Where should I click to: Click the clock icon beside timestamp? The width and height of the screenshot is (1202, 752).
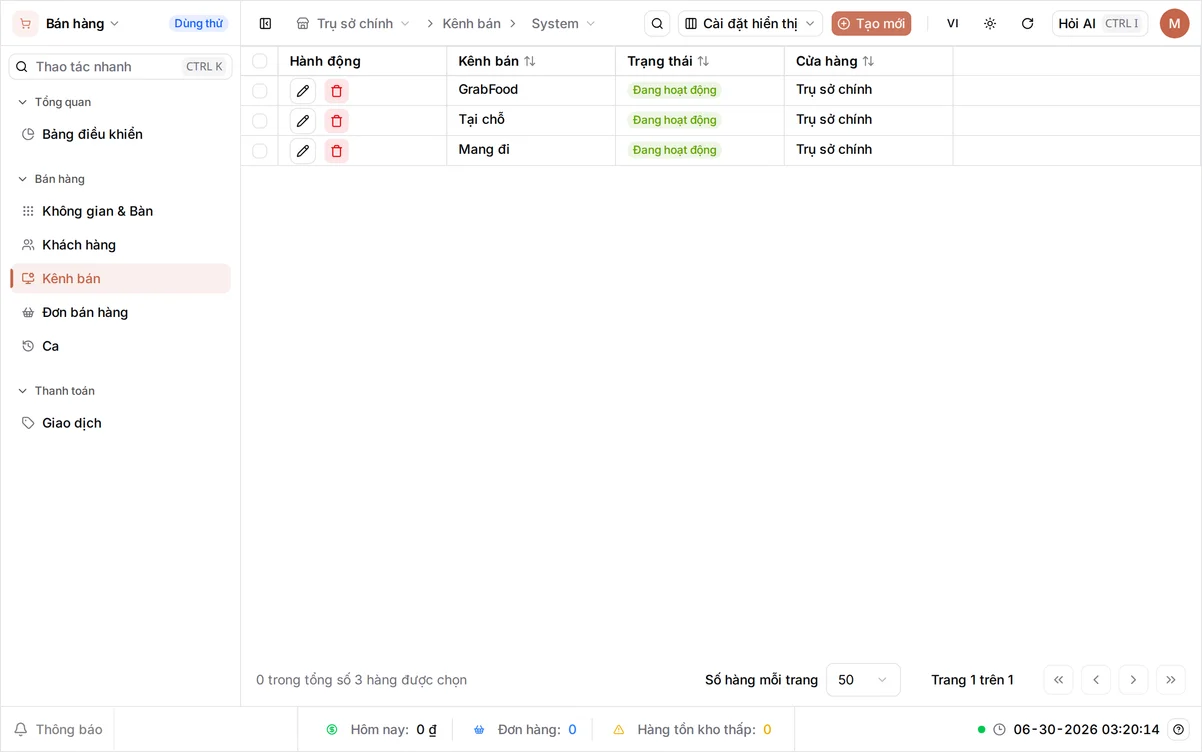pos(999,729)
